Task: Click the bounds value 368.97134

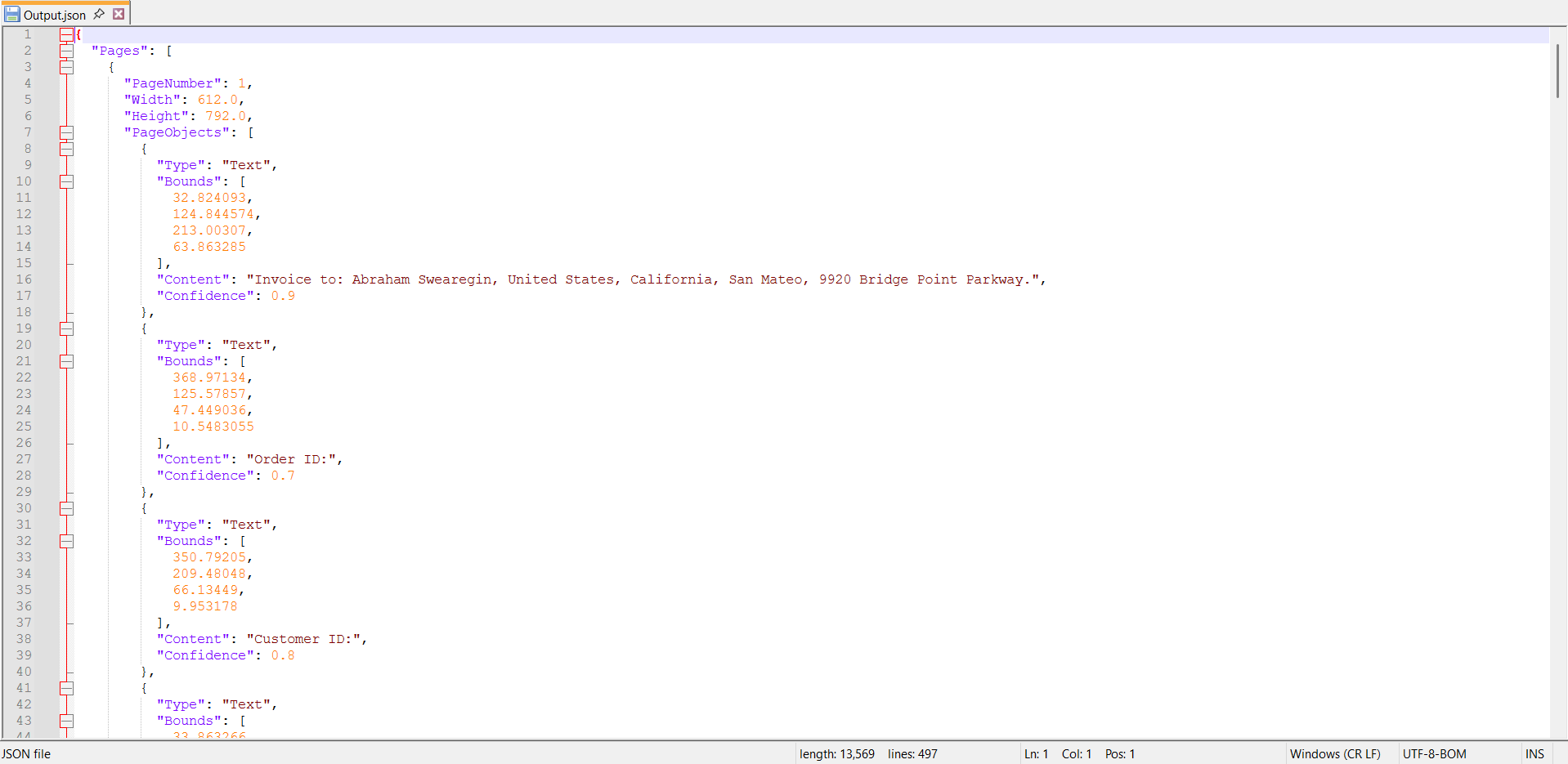Action: pyautogui.click(x=209, y=378)
